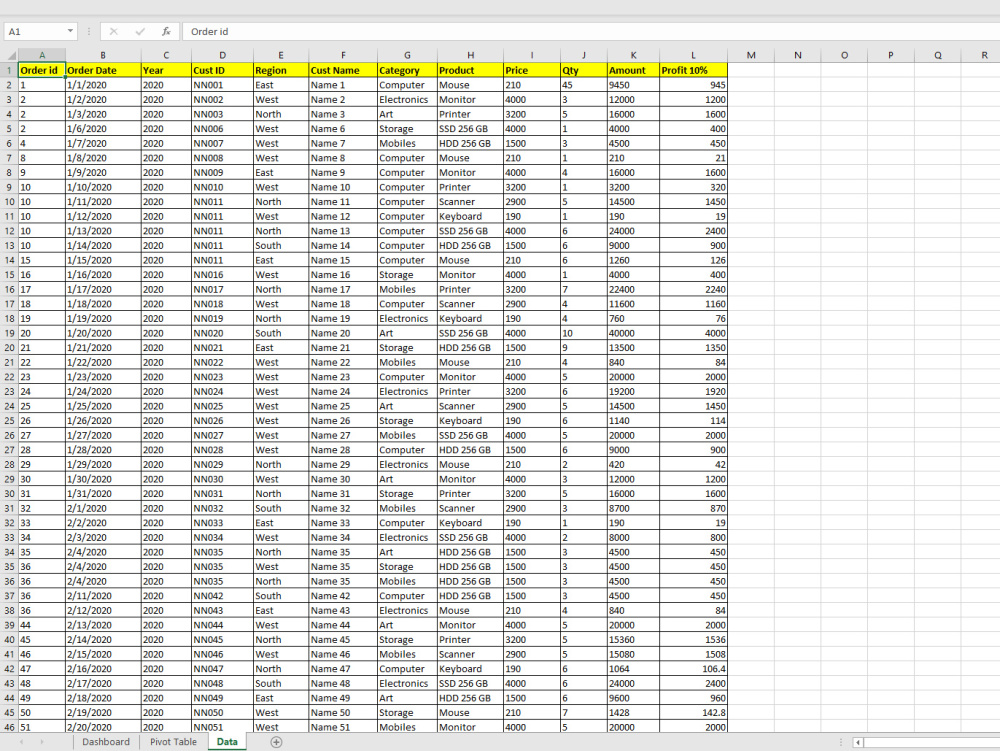Click the profit cell showing 106.4
This screenshot has width=1000, height=751.
pos(693,669)
